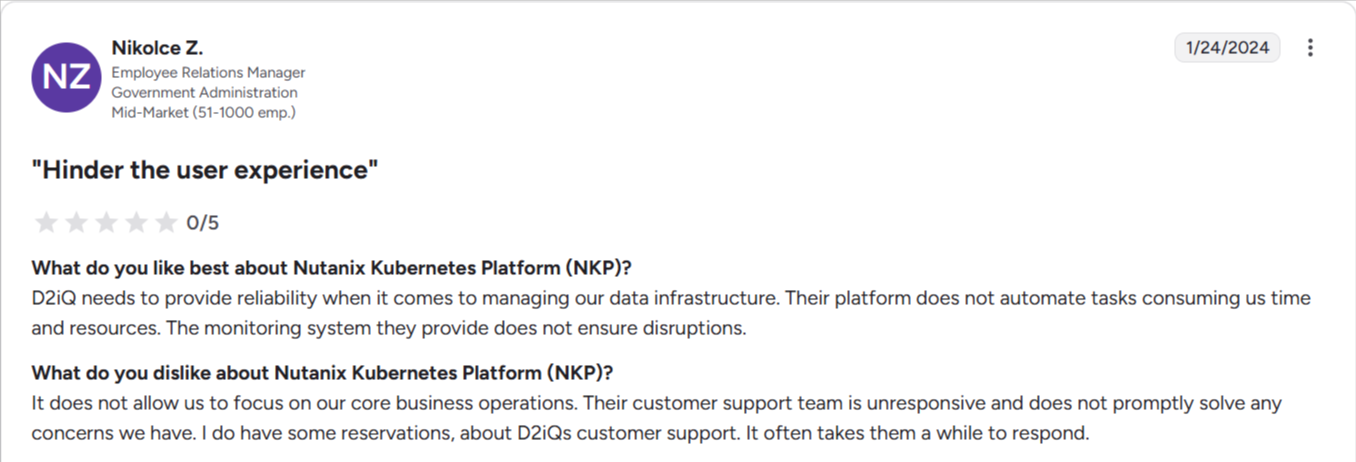Click the Government Administration industry label

point(204,93)
